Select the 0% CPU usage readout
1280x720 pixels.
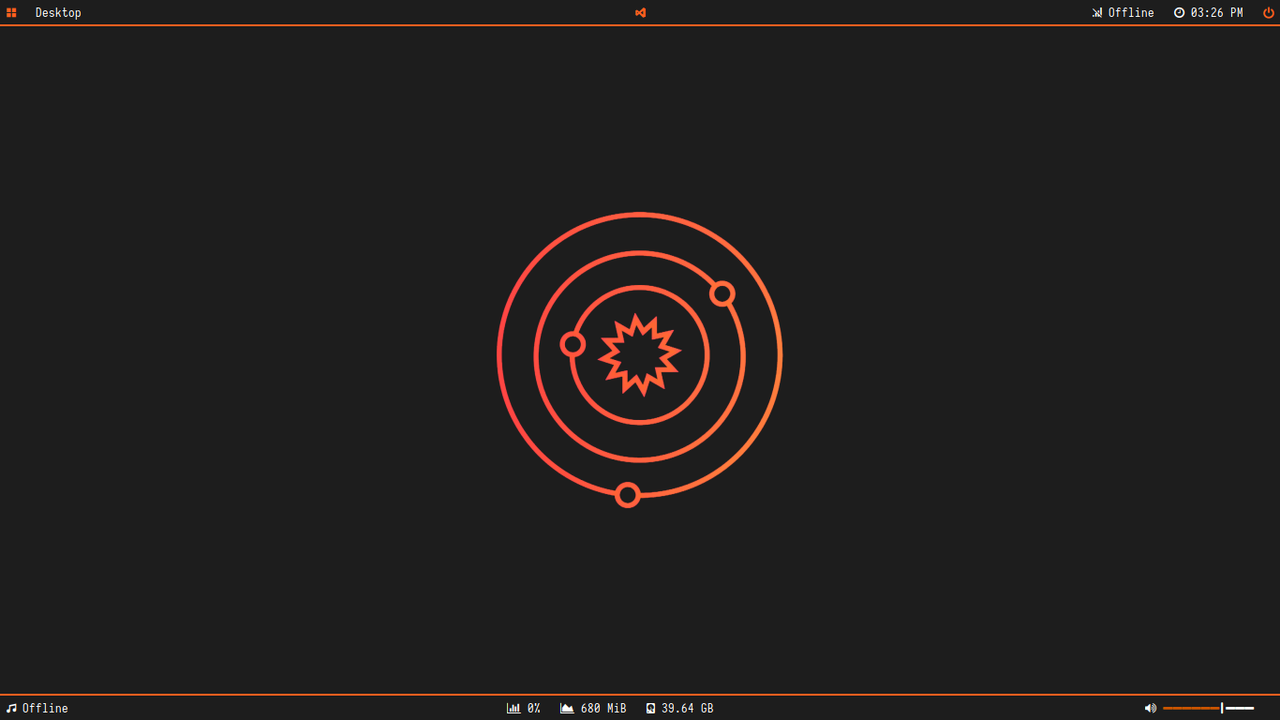click(534, 708)
